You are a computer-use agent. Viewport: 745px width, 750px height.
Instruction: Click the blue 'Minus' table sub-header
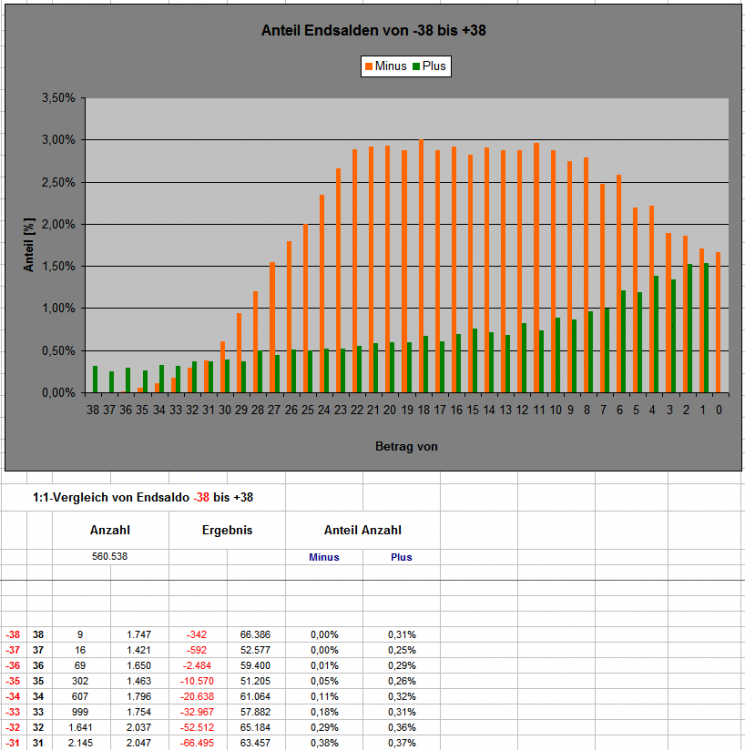(x=324, y=557)
